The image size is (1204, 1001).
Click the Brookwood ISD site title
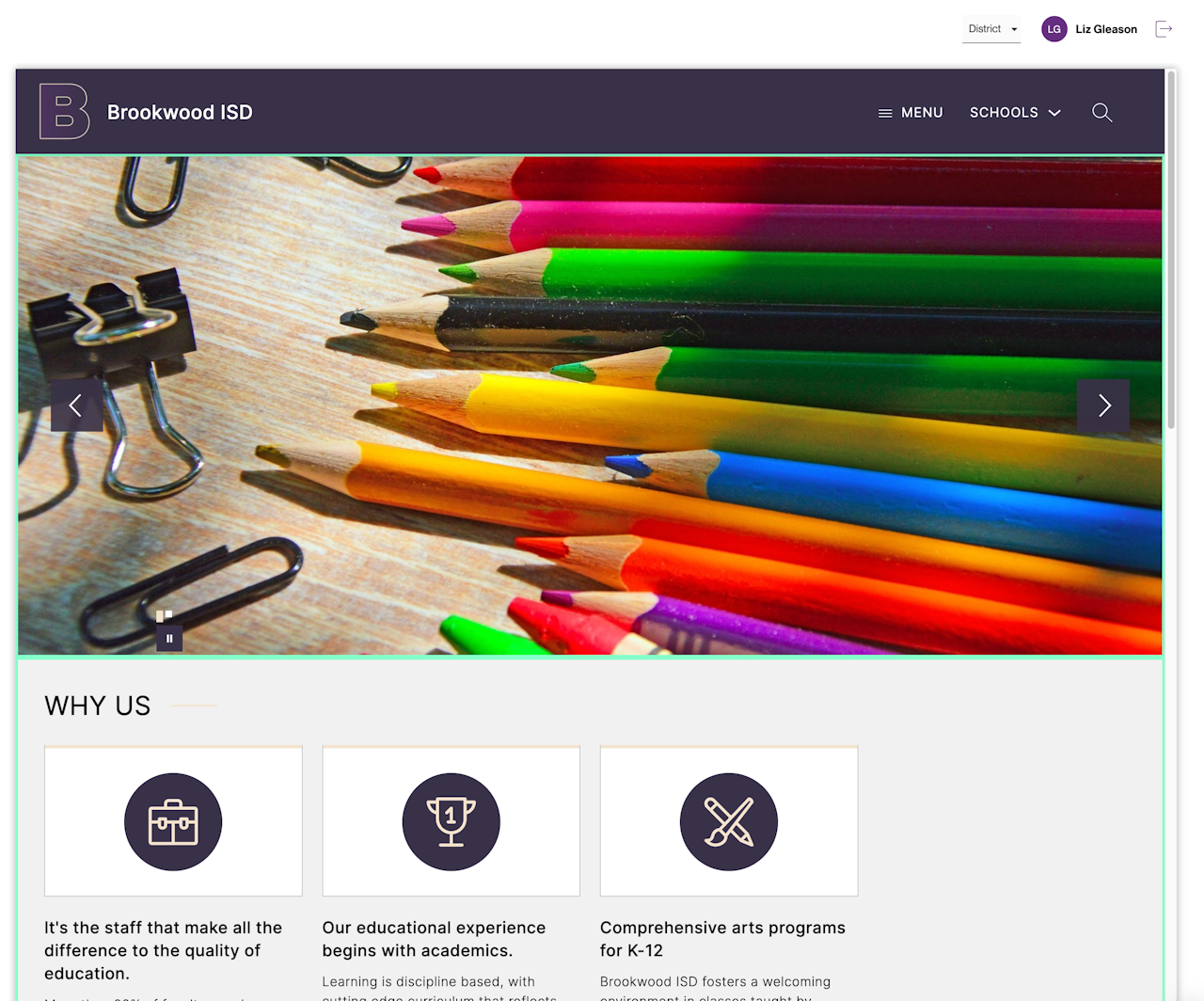pyautogui.click(x=180, y=113)
